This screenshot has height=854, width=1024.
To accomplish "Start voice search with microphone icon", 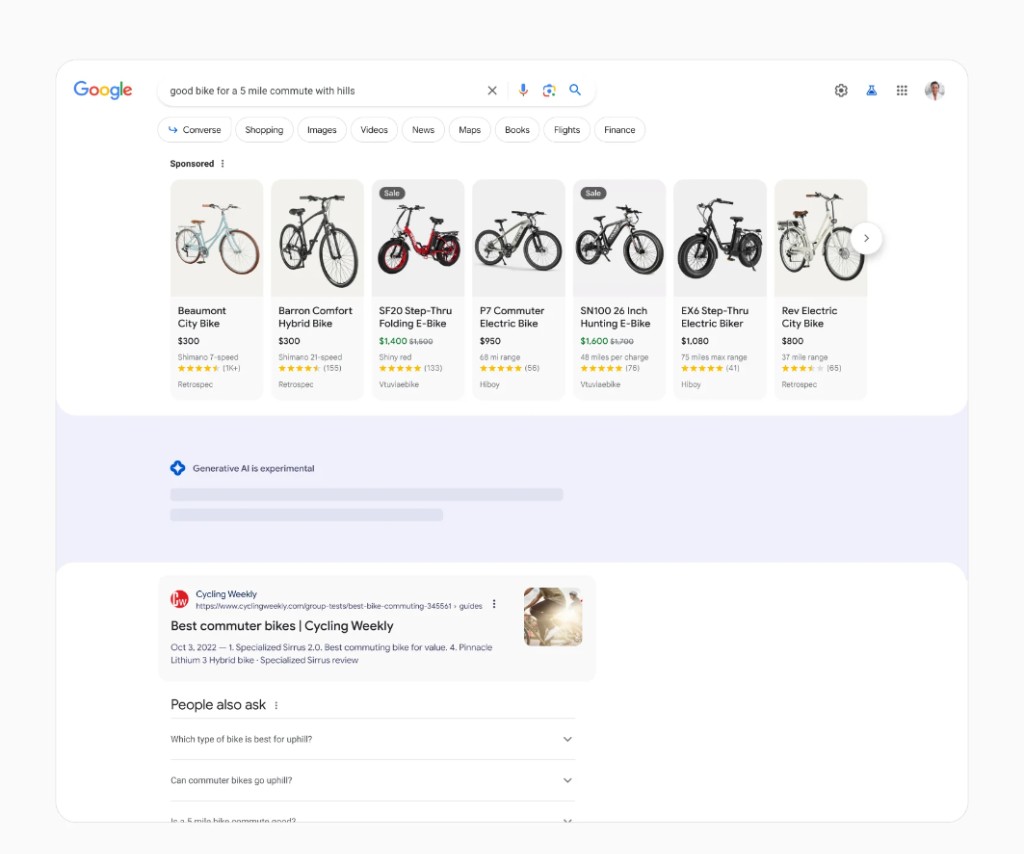I will click(x=522, y=91).
